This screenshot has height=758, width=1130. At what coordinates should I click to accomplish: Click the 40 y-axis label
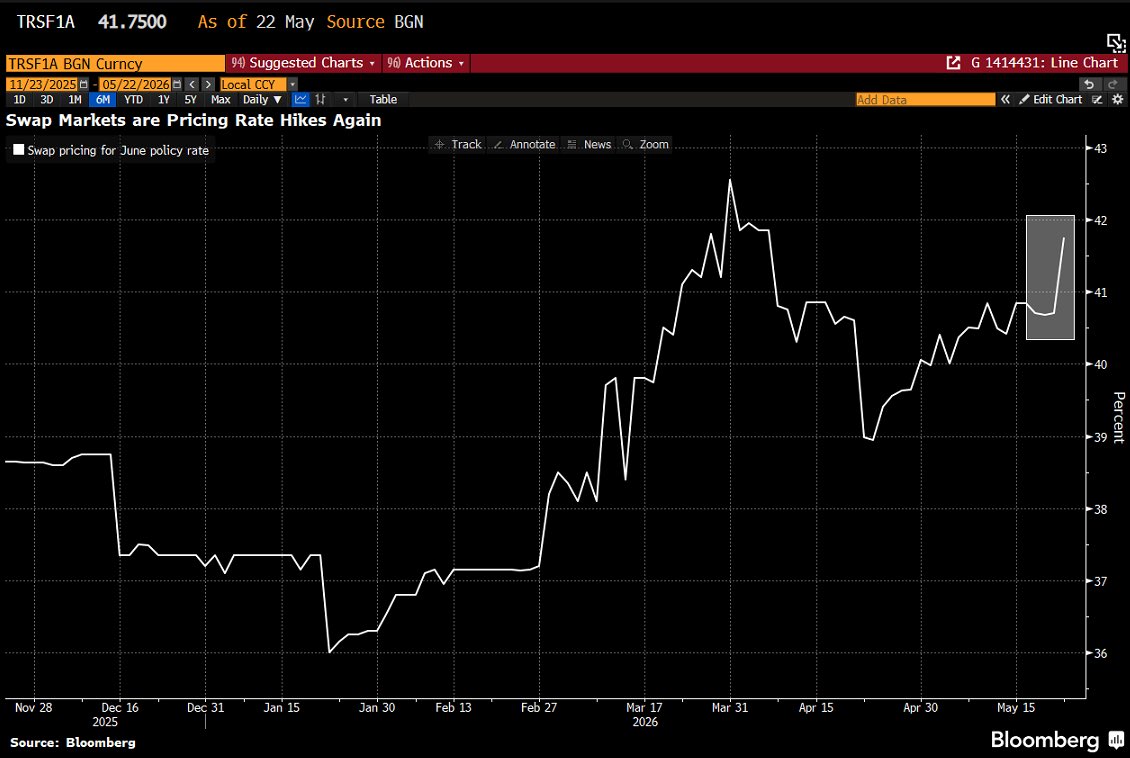tap(1100, 365)
